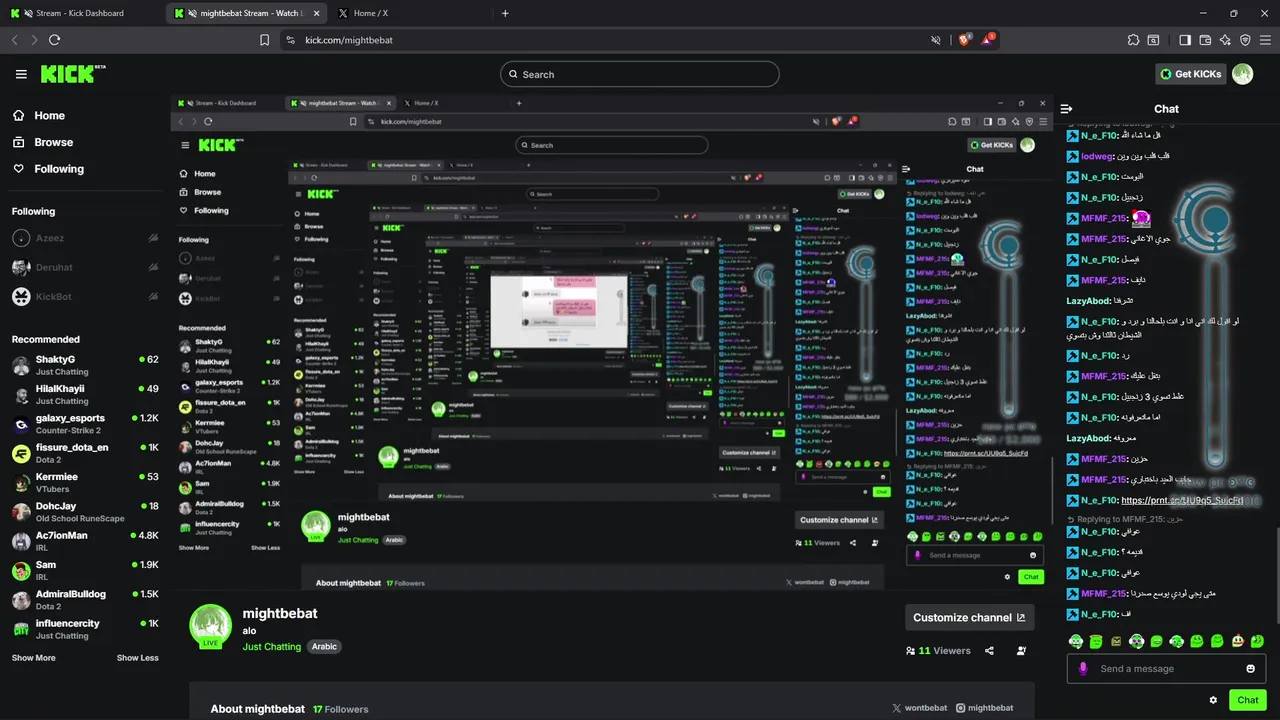Image resolution: width=1280 pixels, height=720 pixels.
Task: Open a new browser tab
Action: 505,13
